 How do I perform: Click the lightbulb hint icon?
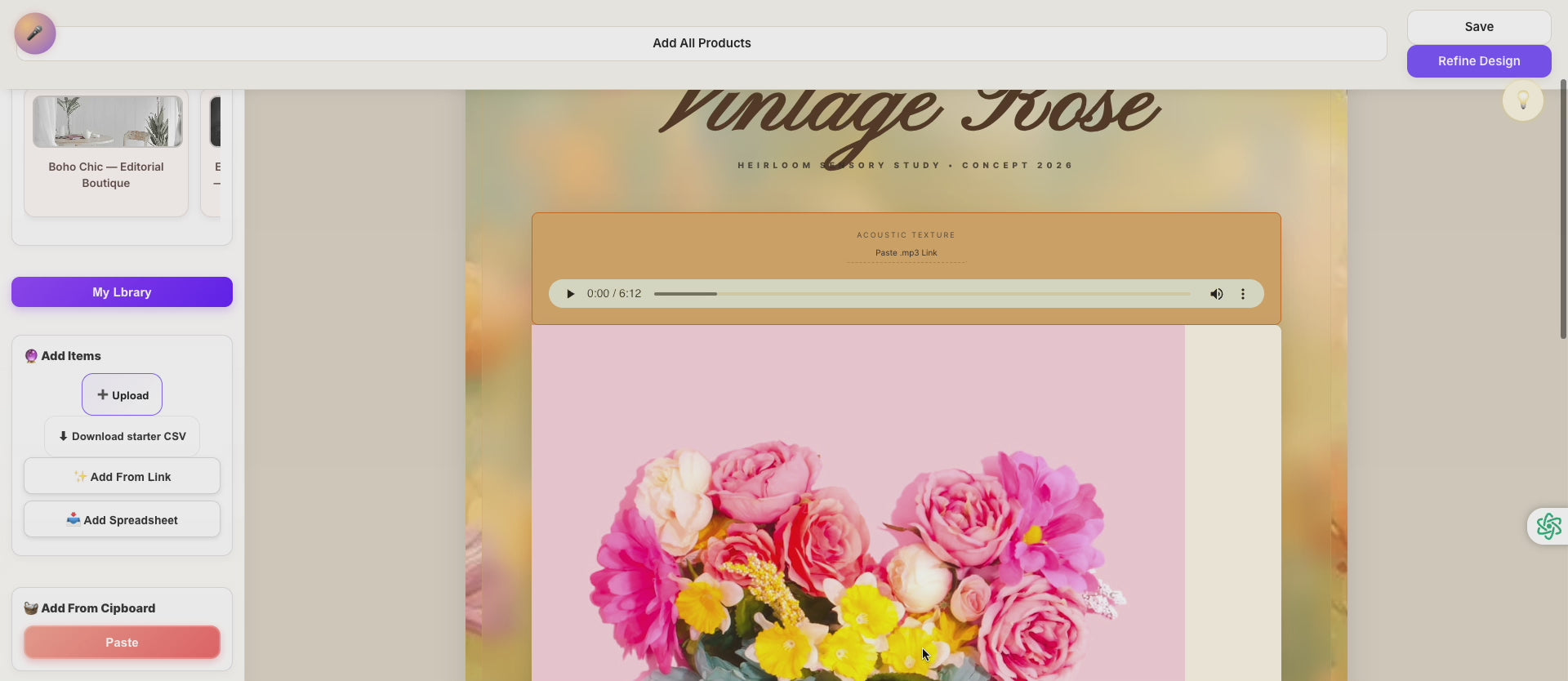pyautogui.click(x=1522, y=100)
